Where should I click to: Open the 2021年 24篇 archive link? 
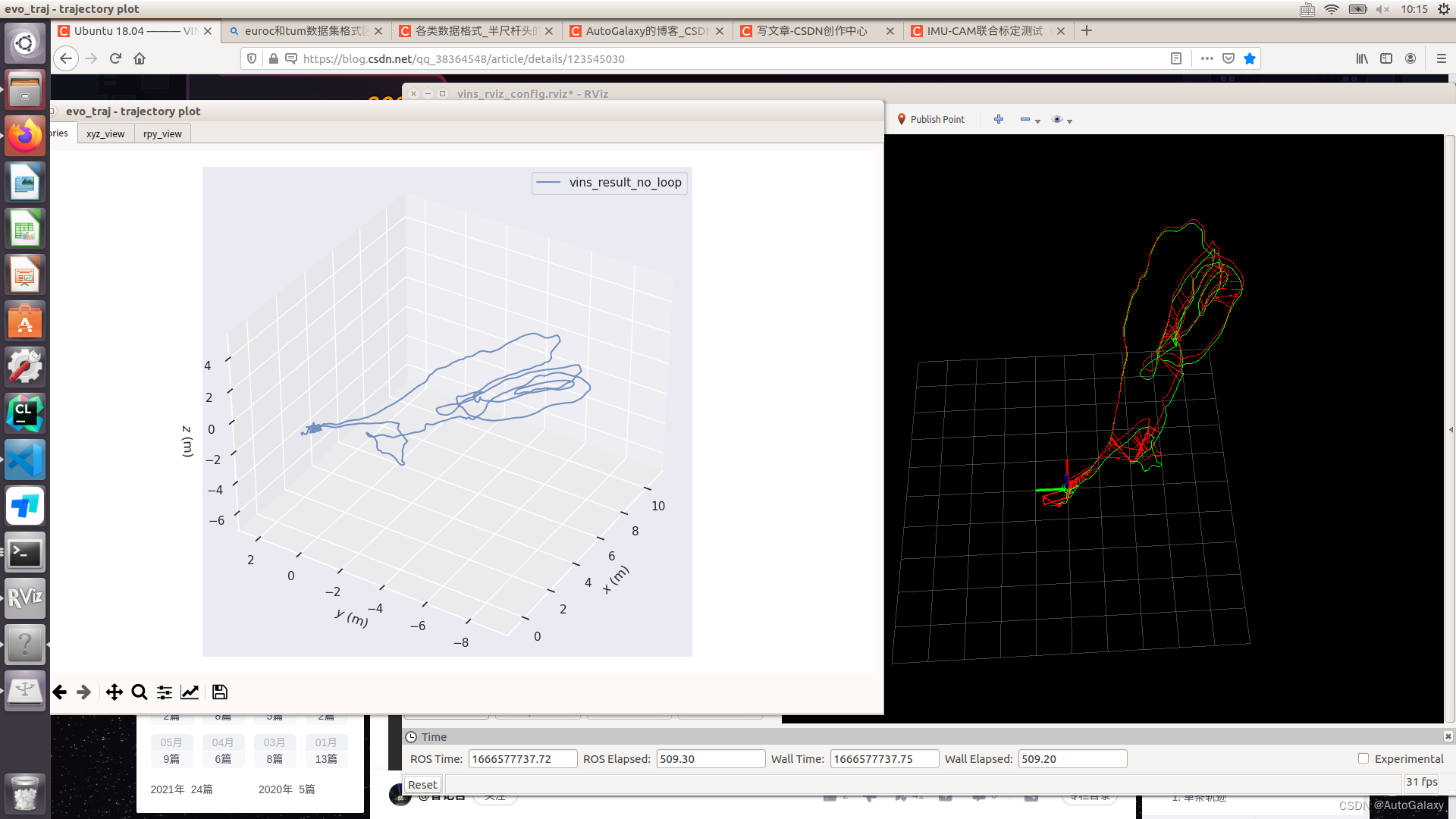(181, 789)
